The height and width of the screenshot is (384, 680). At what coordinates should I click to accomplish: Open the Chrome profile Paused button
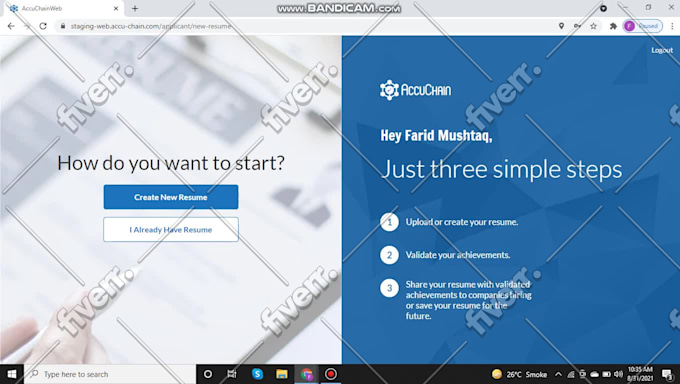643,26
